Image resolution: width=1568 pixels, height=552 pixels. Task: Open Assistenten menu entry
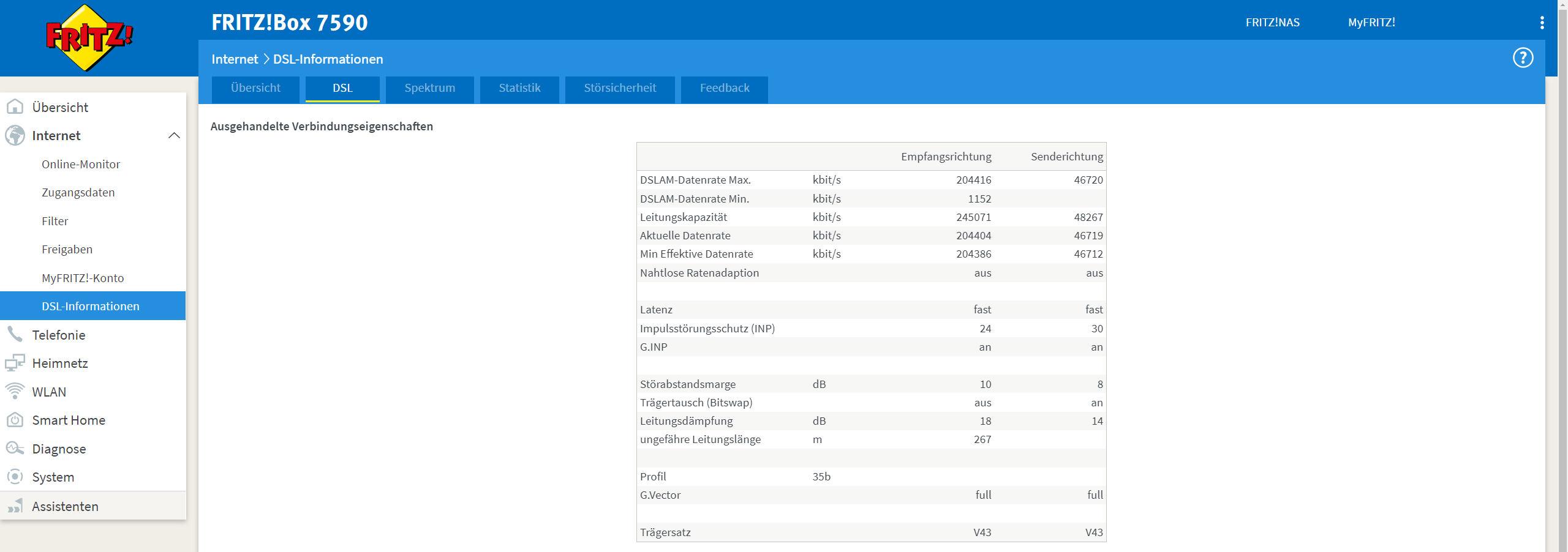65,506
